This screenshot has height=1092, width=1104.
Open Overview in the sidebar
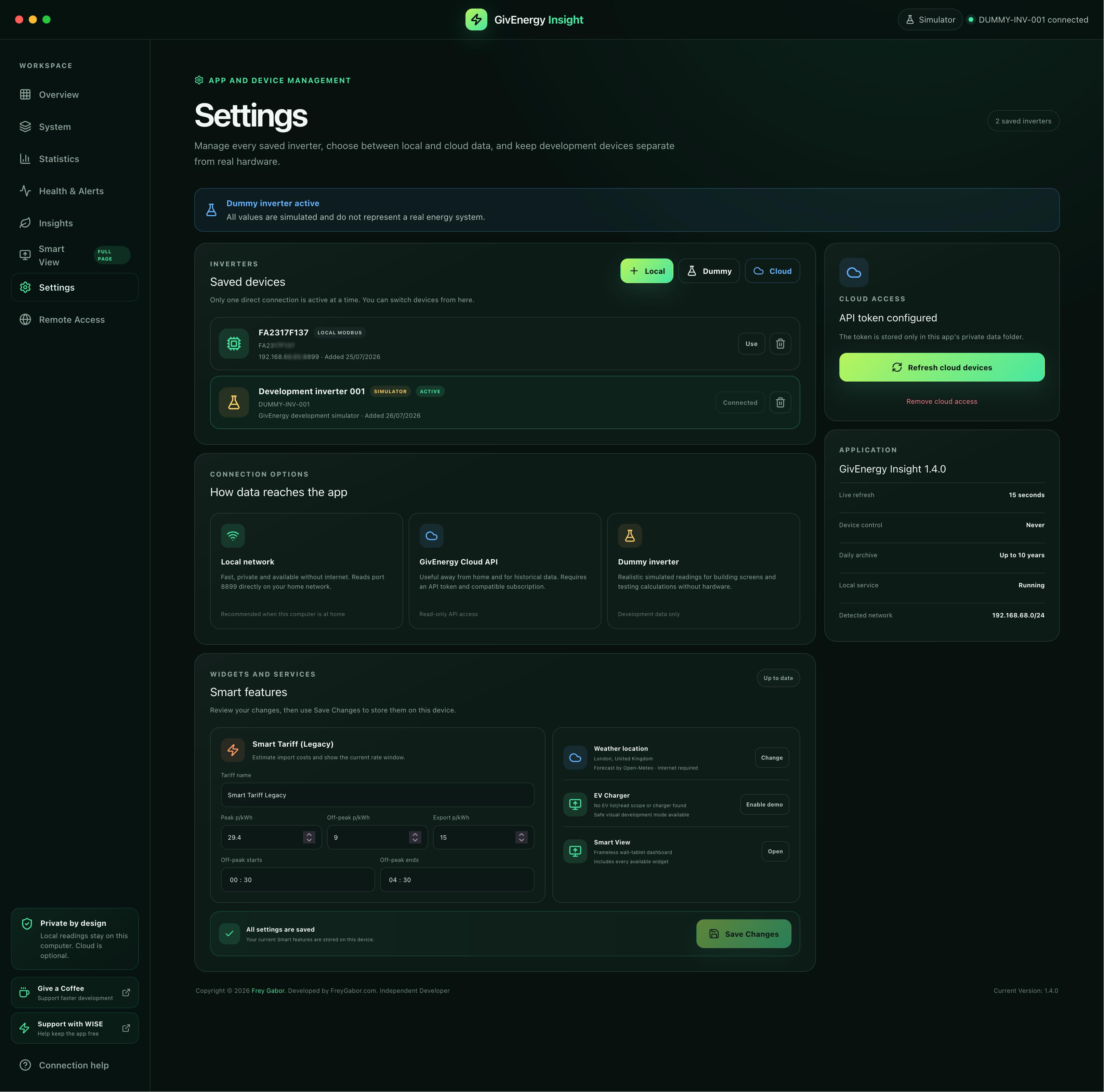tap(75, 95)
